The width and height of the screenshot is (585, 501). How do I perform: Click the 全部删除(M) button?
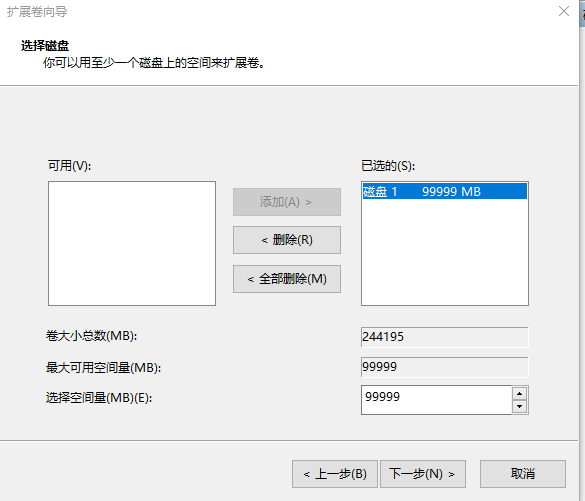(287, 279)
